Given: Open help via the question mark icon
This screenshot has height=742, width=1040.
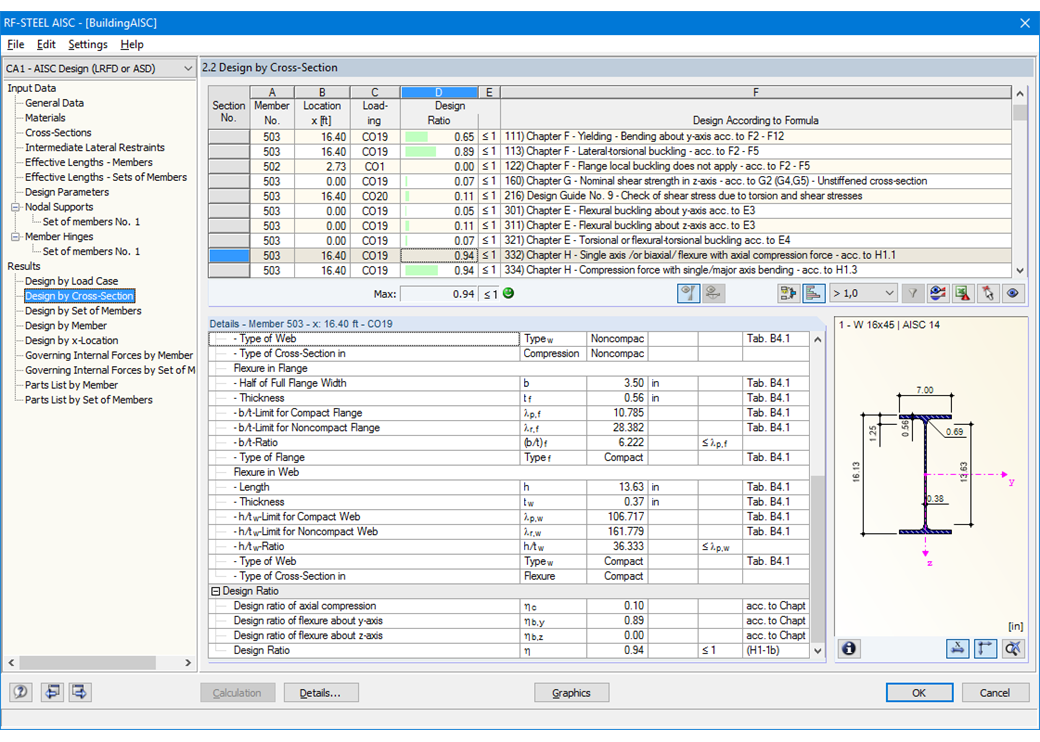Looking at the screenshot, I should 18,692.
